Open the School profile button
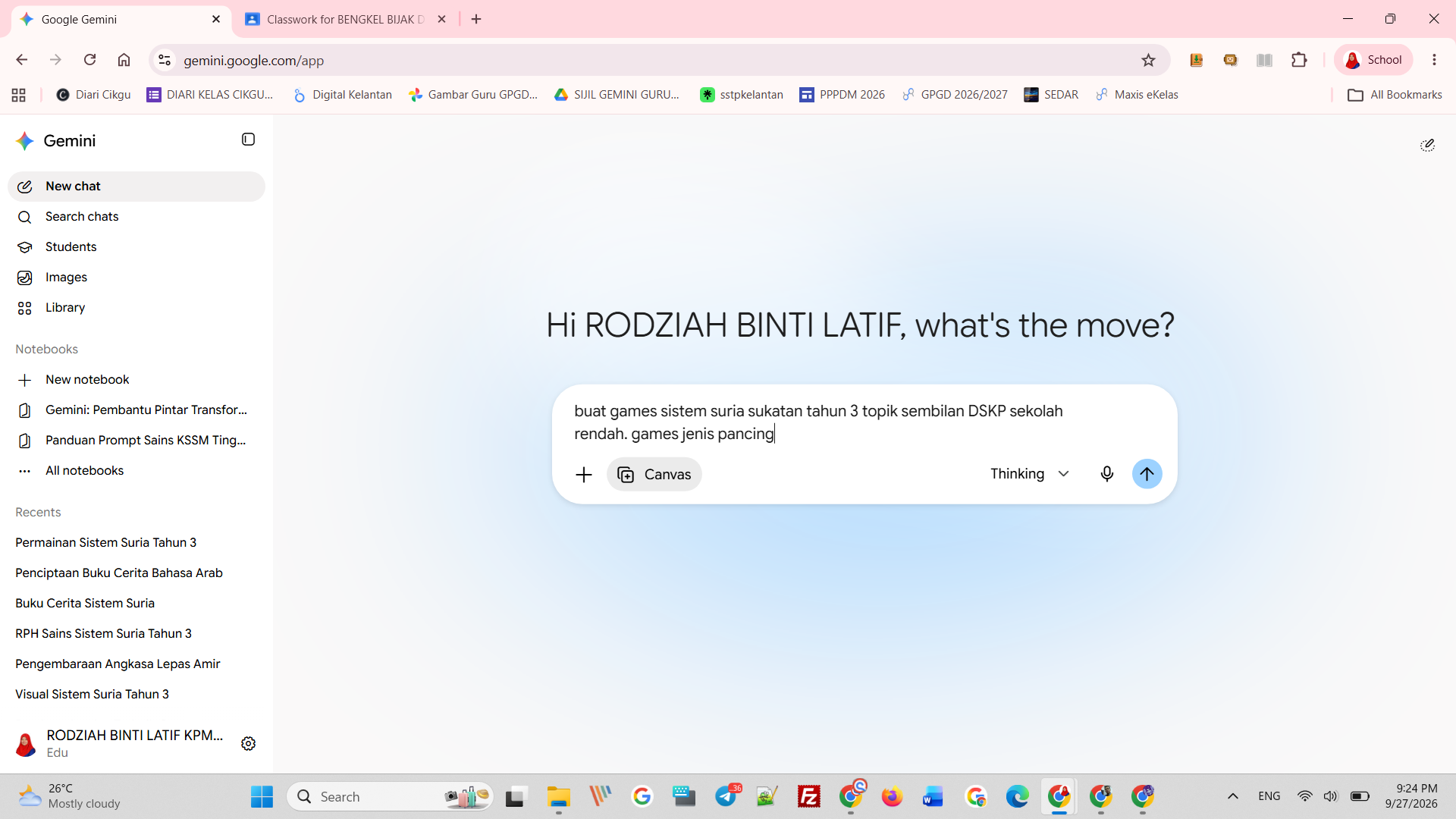The image size is (1456, 819). pyautogui.click(x=1373, y=60)
